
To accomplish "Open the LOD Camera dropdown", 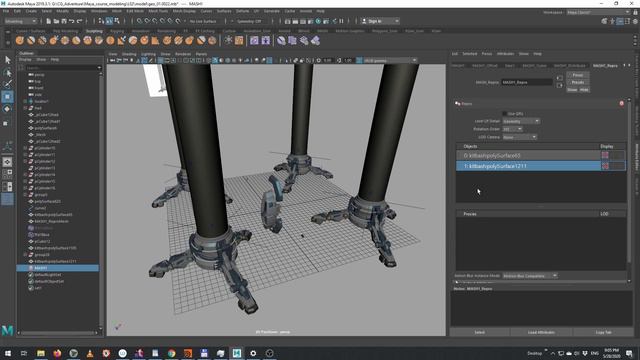I will (520, 137).
